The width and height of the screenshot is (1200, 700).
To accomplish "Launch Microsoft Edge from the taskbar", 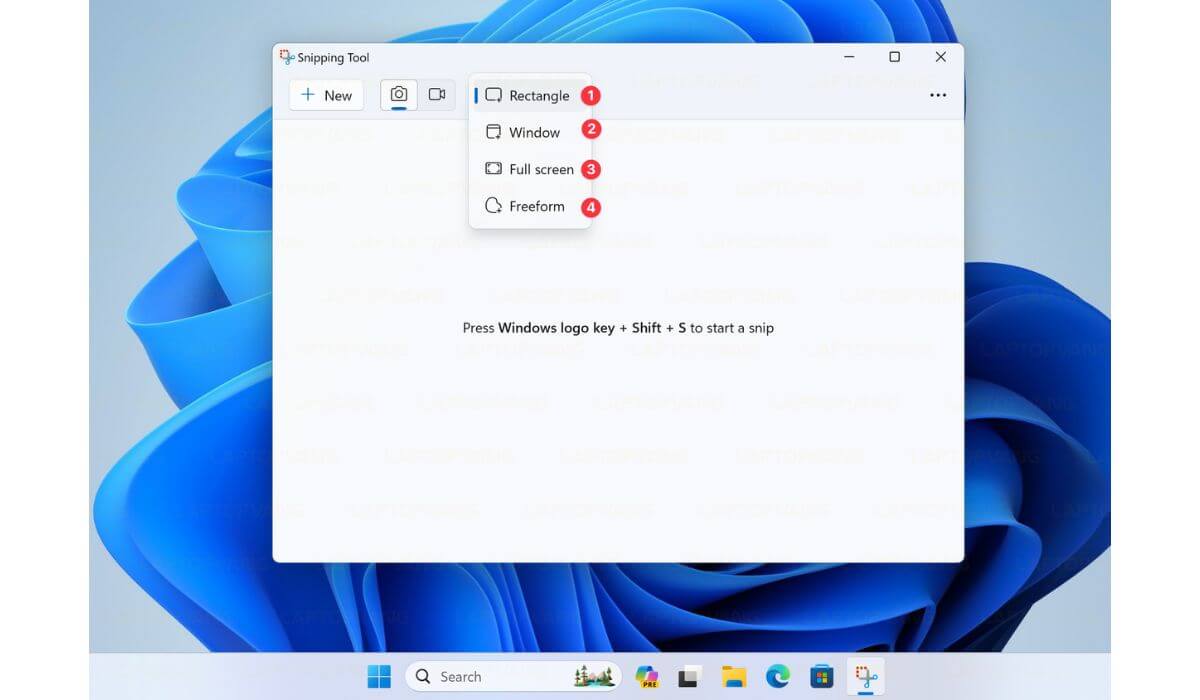I will [x=778, y=677].
